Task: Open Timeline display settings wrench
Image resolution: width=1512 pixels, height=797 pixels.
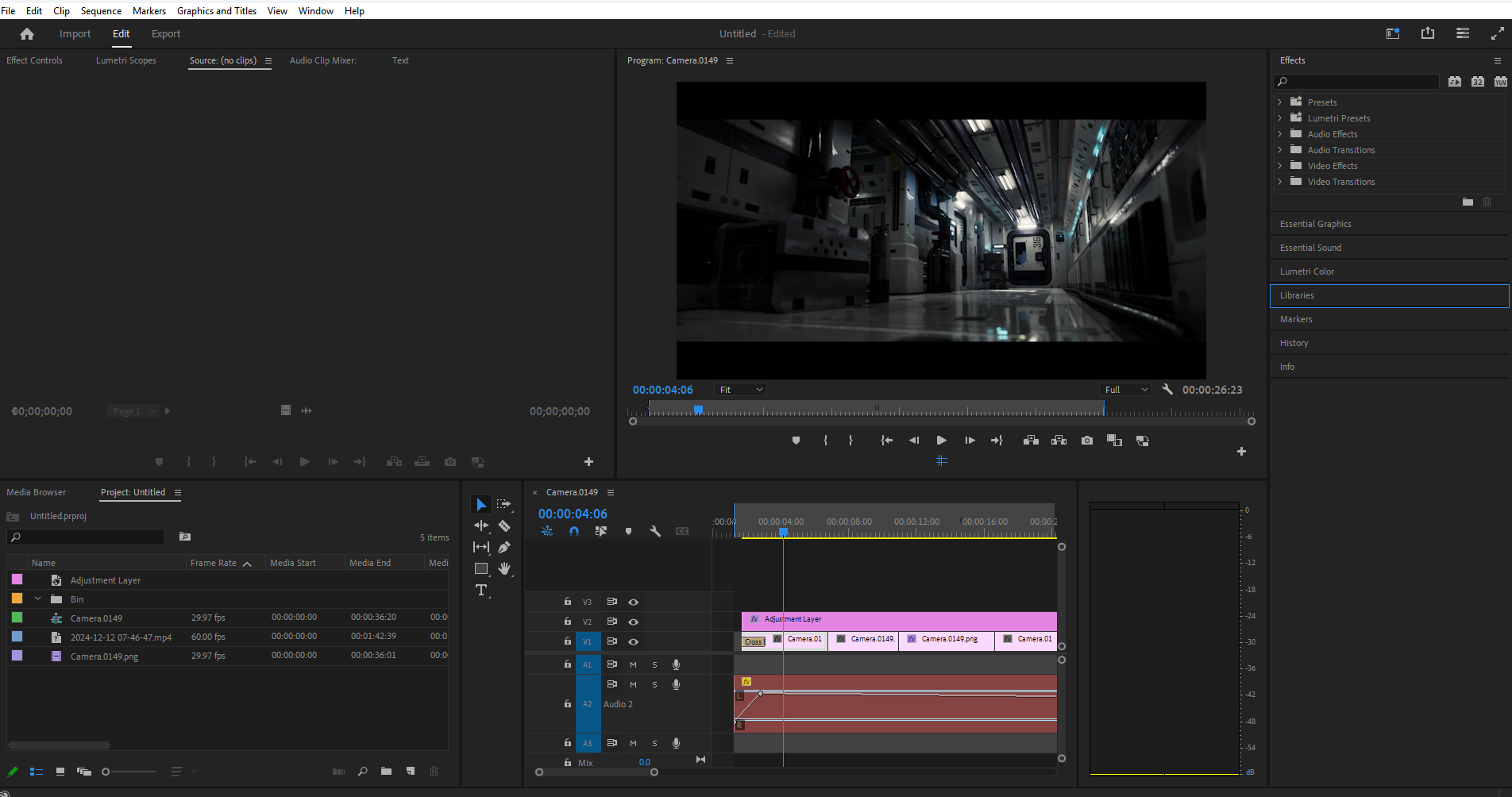Action: 655,531
